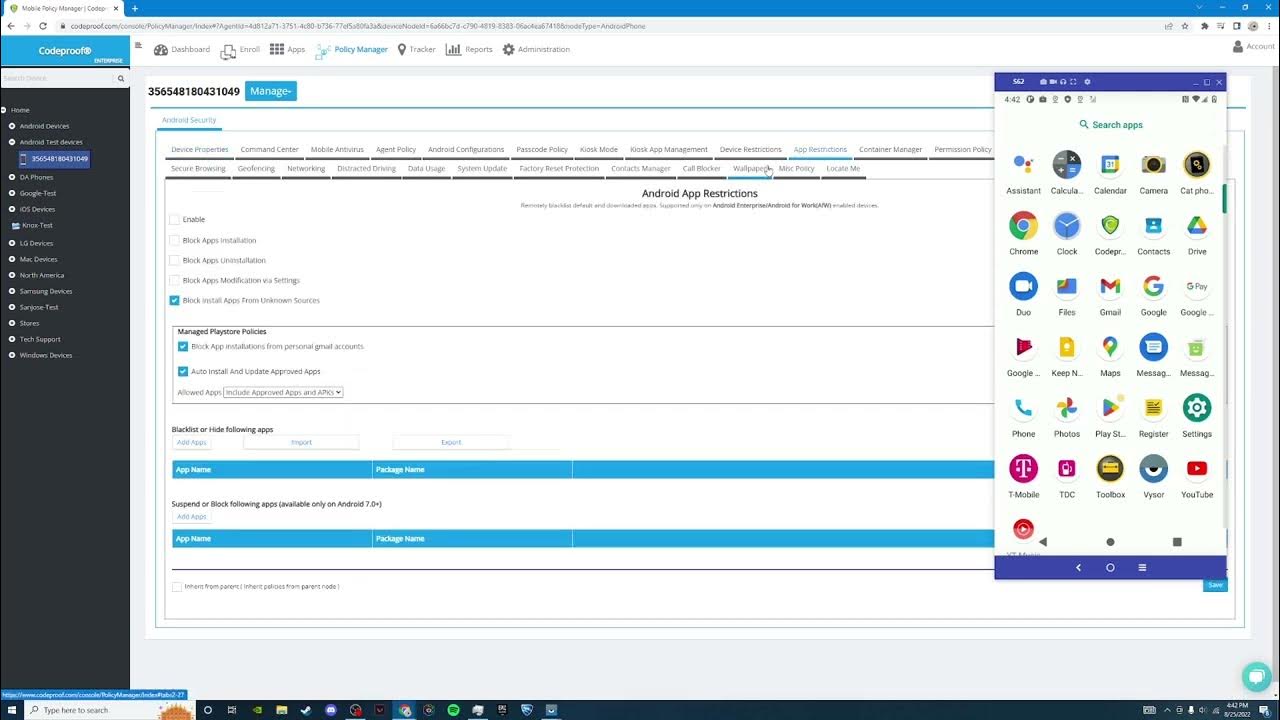The image size is (1280, 720).
Task: Toggle the hamburger sidebar menu icon
Action: (x=138, y=46)
